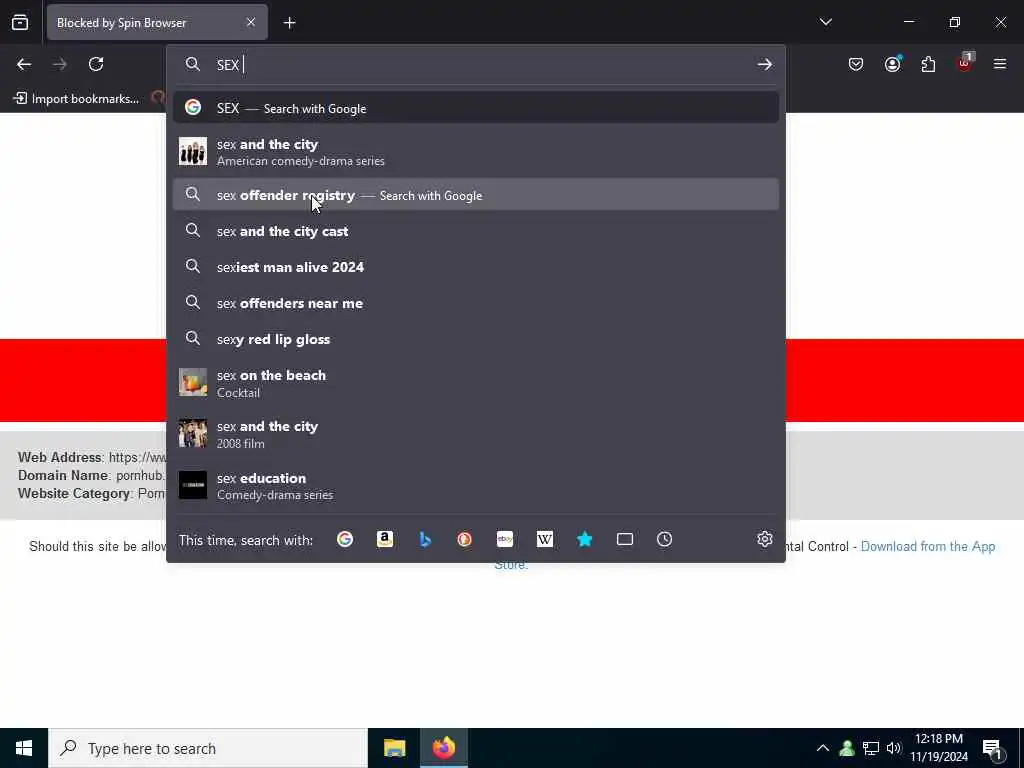The width and height of the screenshot is (1024, 768).
Task: Open the Pocket save icon
Action: click(856, 64)
